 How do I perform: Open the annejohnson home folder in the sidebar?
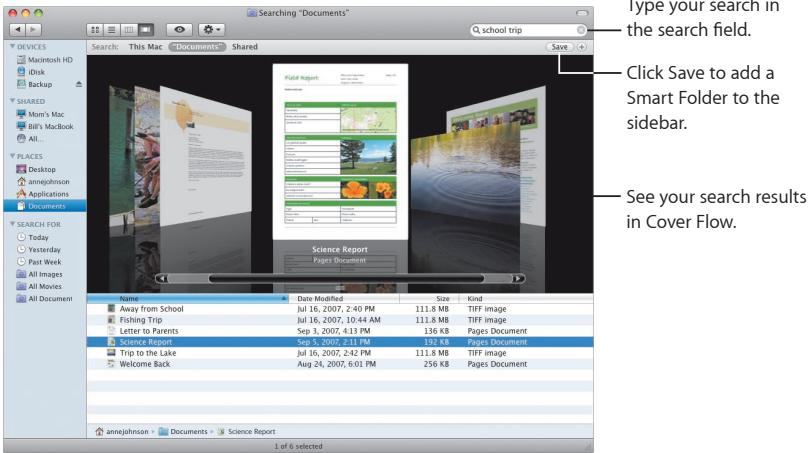point(43,182)
